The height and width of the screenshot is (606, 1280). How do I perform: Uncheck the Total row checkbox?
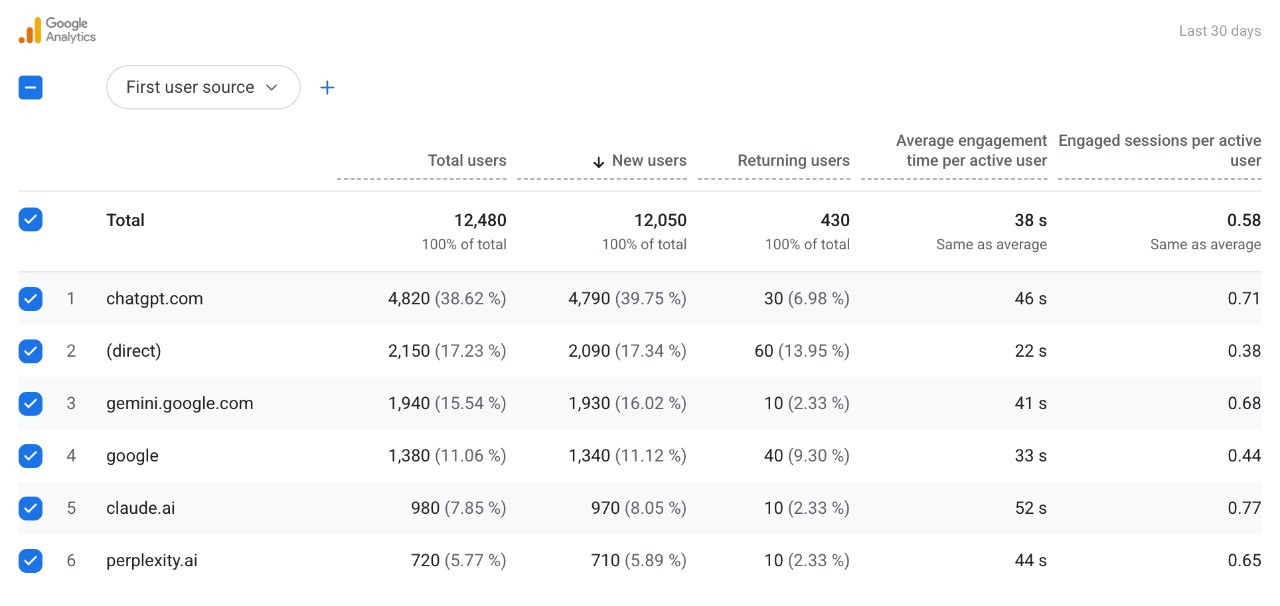click(31, 220)
